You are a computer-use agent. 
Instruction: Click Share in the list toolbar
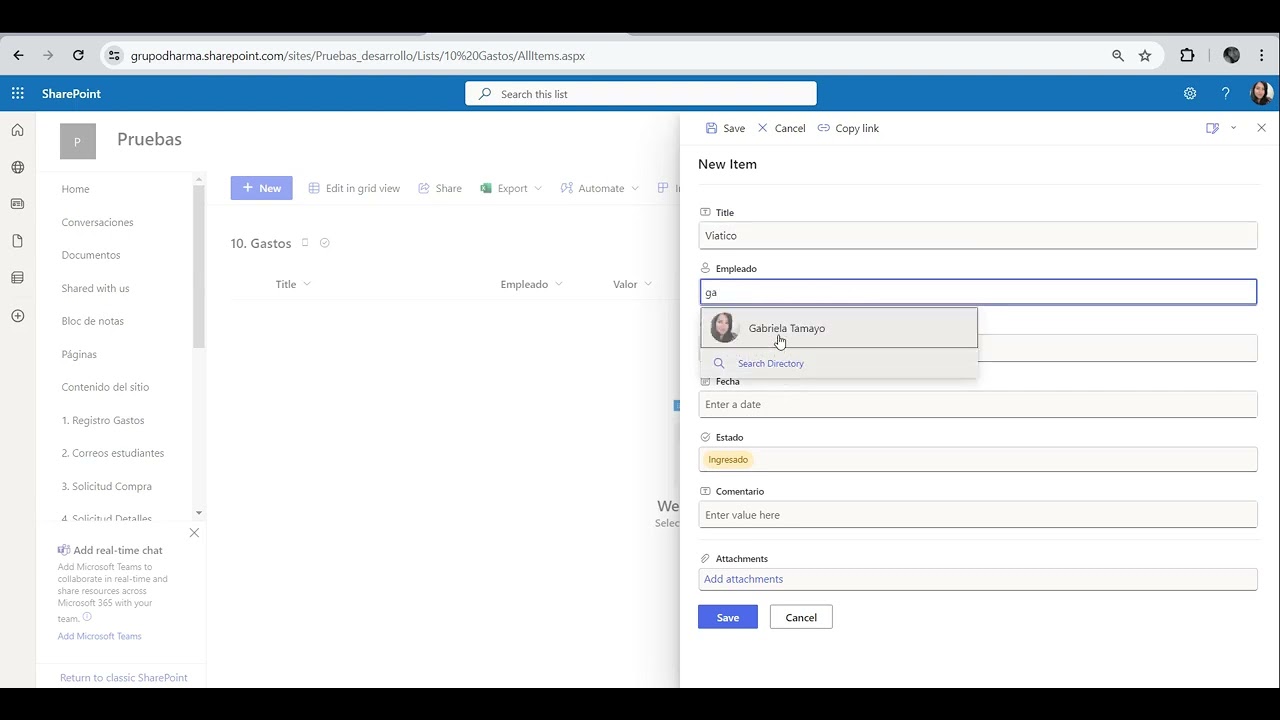coord(440,188)
